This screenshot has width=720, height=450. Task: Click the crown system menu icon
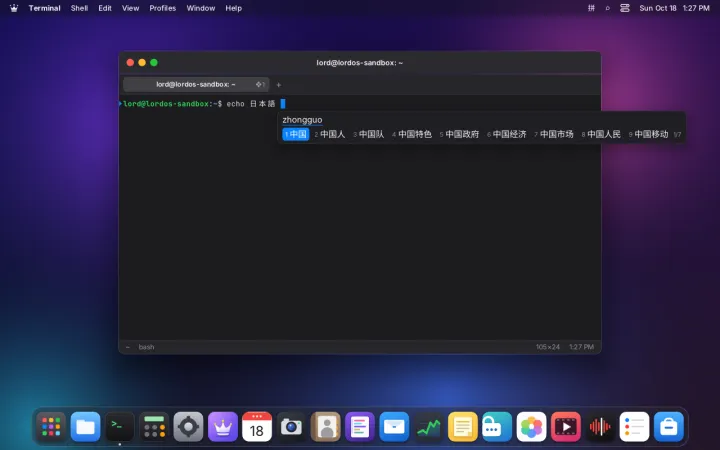14,8
